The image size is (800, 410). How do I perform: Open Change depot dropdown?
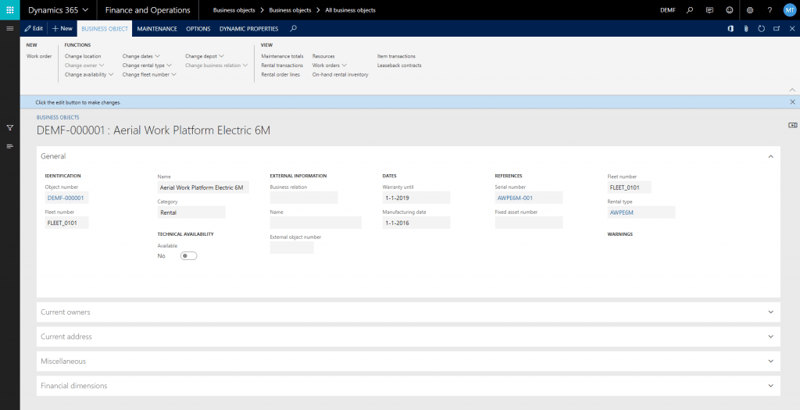[x=204, y=56]
